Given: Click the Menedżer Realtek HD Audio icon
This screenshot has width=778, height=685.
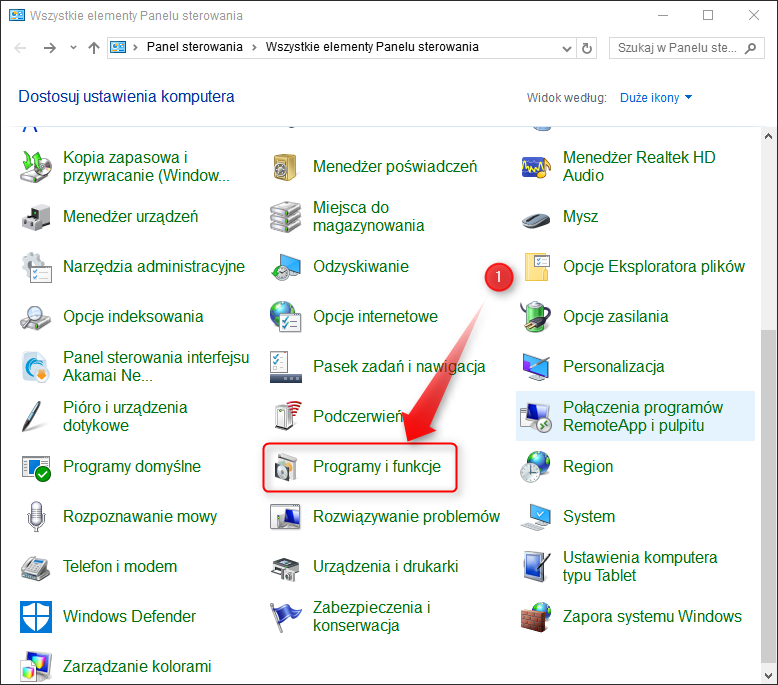Looking at the screenshot, I should tap(536, 167).
